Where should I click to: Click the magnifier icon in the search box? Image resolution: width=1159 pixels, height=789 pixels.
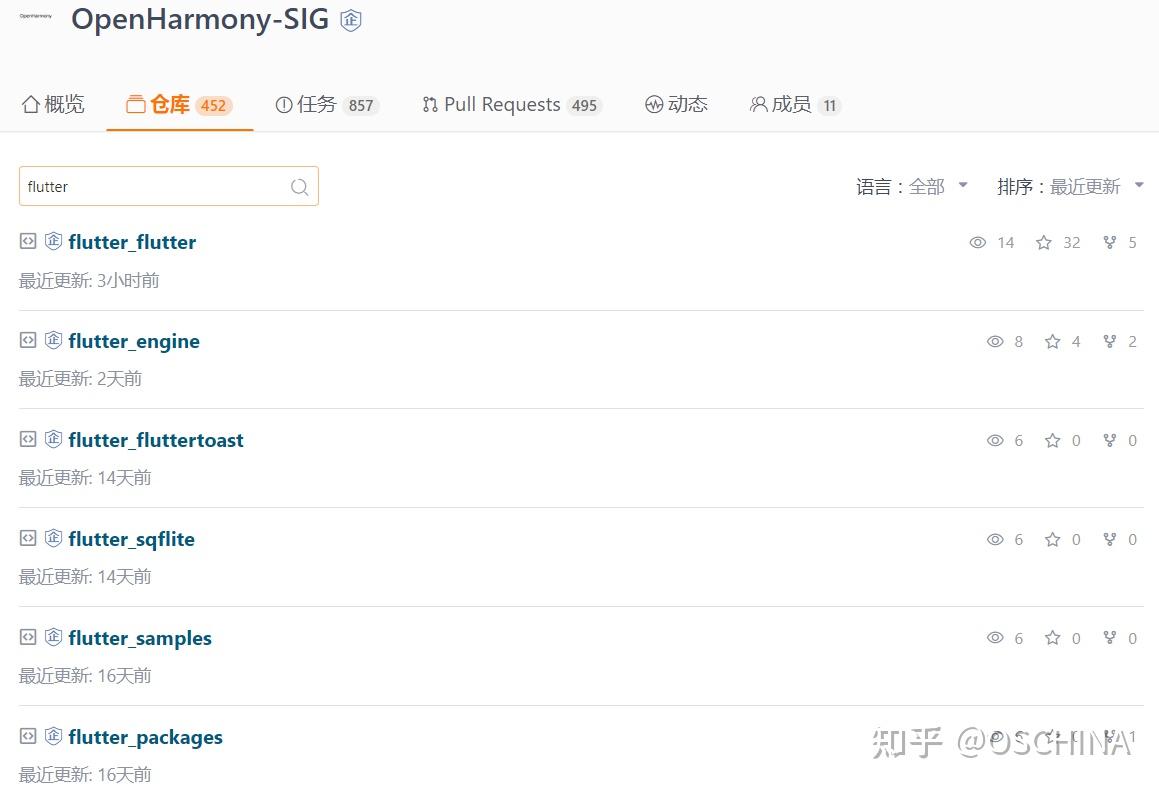coord(299,186)
